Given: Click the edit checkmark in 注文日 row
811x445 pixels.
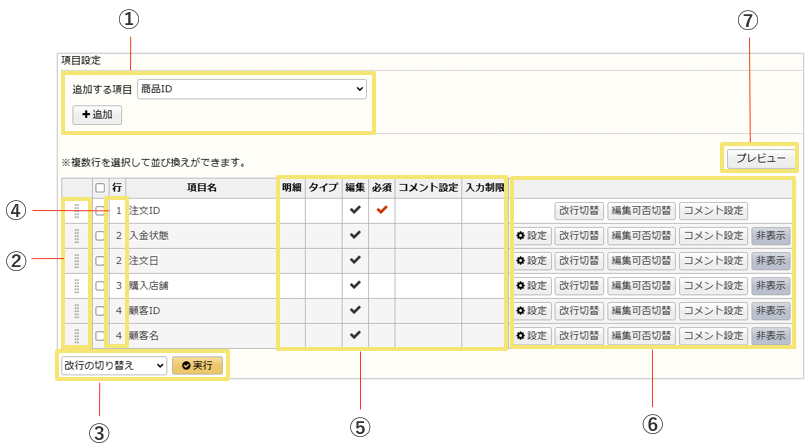Looking at the screenshot, I should (355, 261).
